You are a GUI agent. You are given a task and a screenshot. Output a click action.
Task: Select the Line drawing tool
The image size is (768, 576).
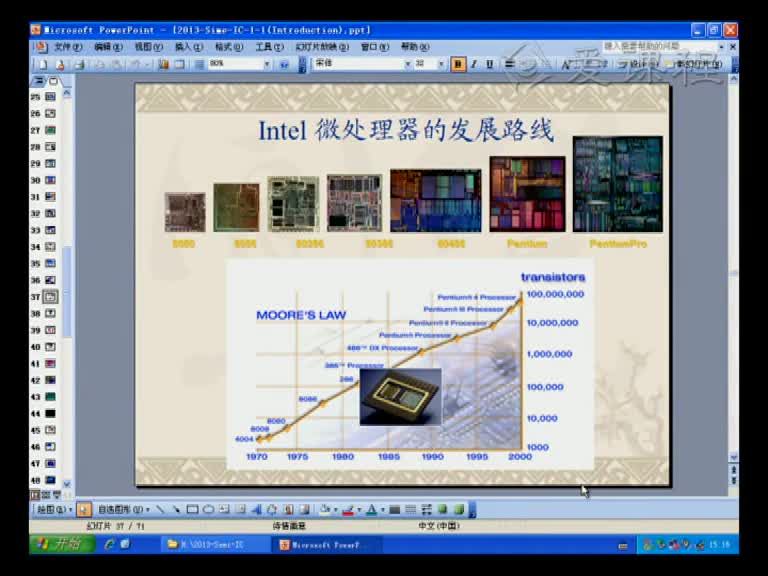click(160, 509)
